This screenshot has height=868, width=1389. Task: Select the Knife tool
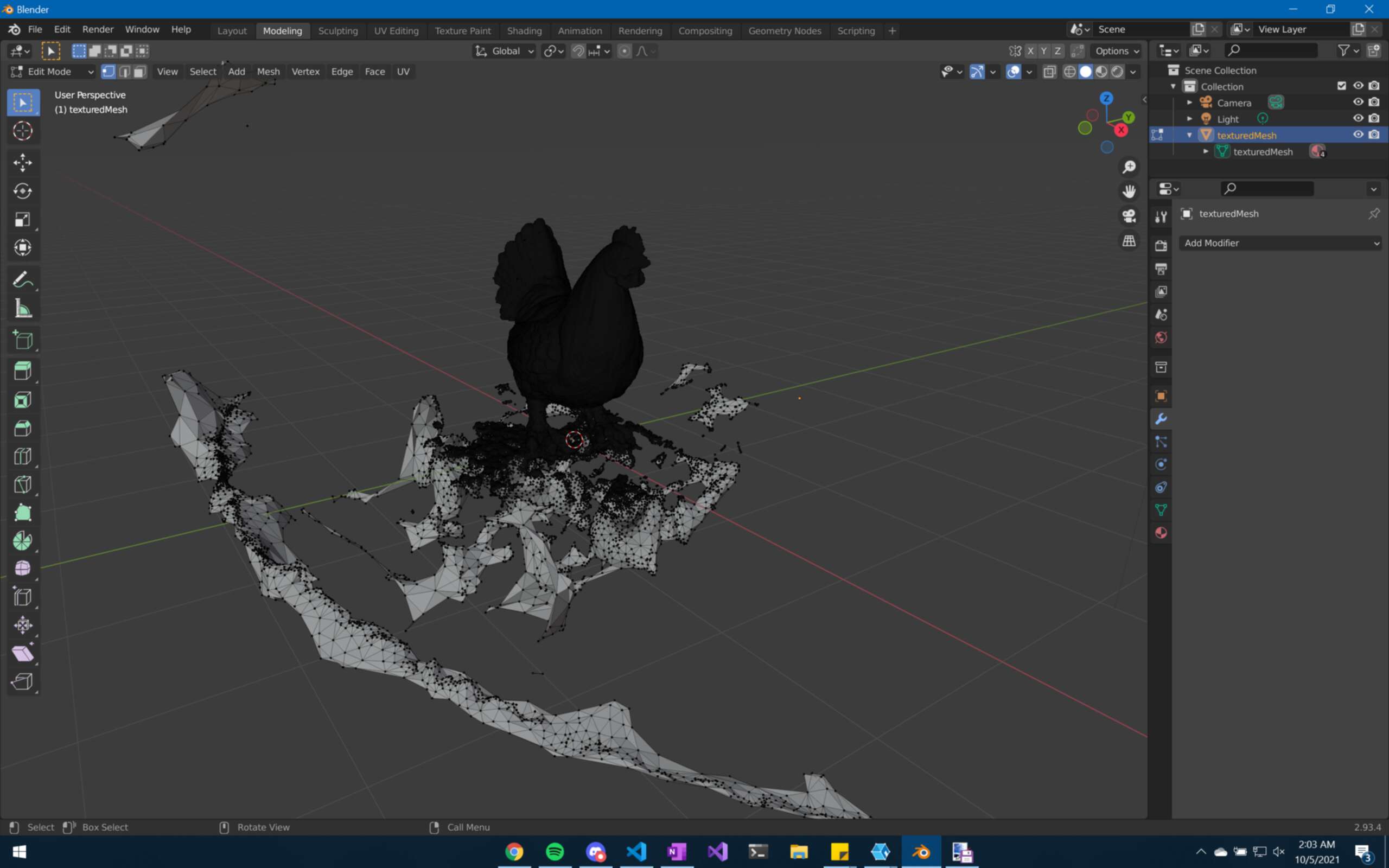(23, 484)
